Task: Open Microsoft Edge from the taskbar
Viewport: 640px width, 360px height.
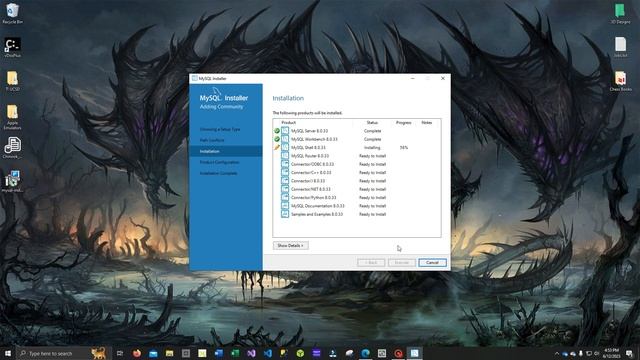Action: (365, 353)
